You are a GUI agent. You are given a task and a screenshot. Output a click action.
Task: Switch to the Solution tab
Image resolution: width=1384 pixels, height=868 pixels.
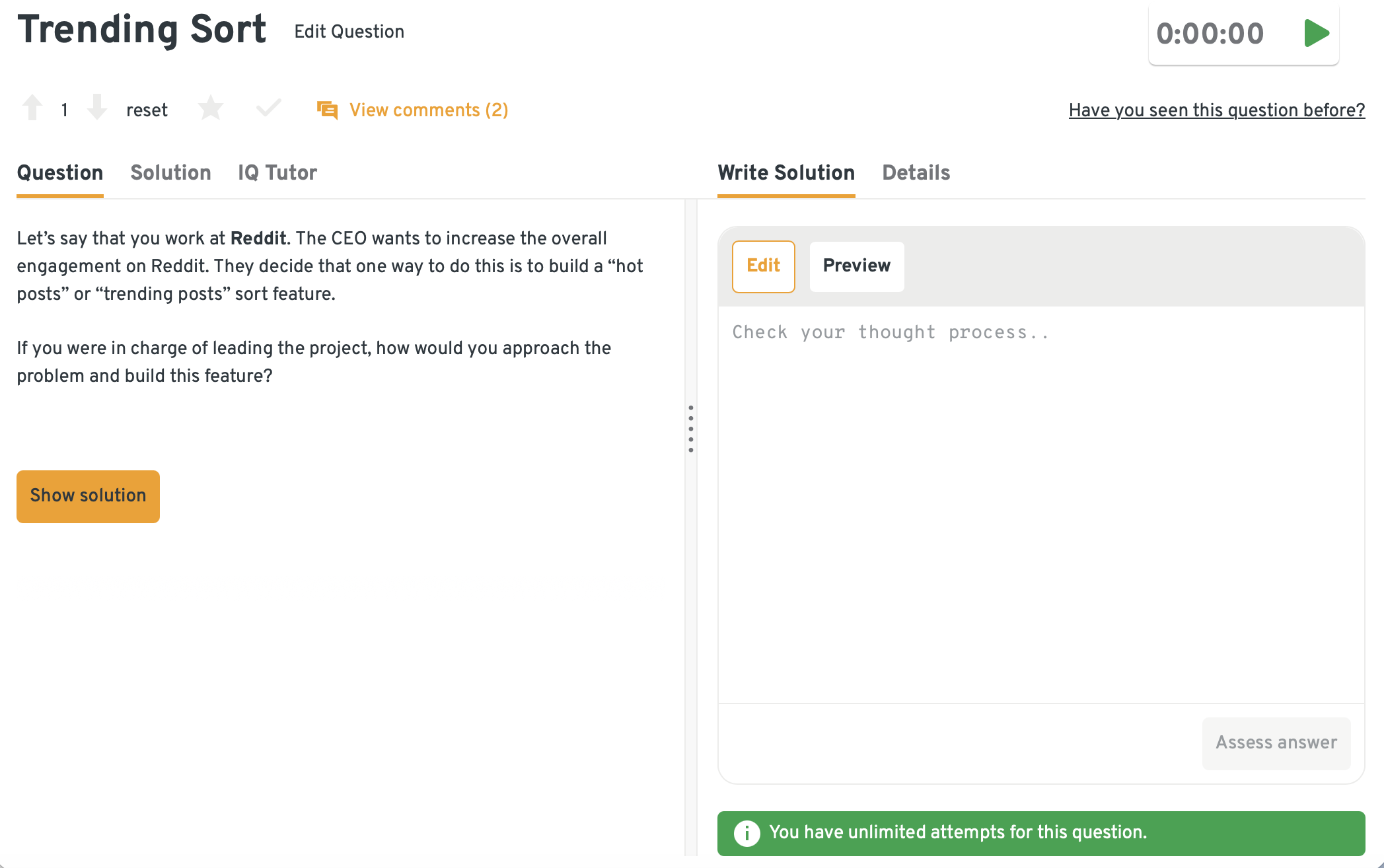point(170,172)
